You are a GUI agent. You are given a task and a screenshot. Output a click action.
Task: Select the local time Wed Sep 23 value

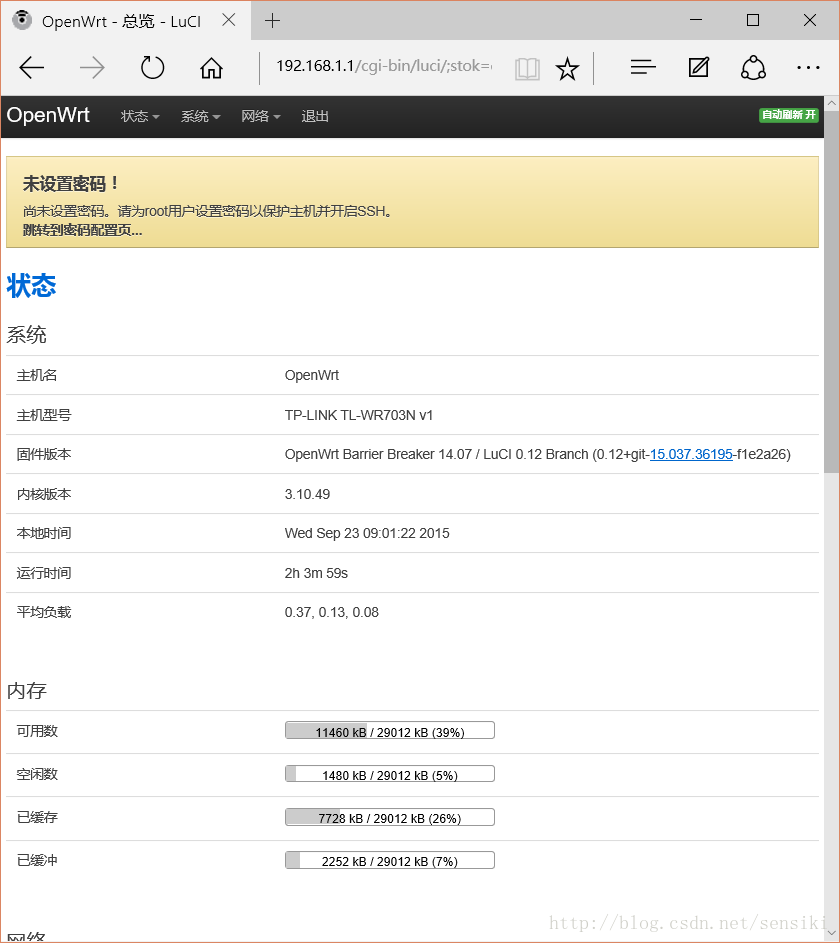click(x=367, y=533)
